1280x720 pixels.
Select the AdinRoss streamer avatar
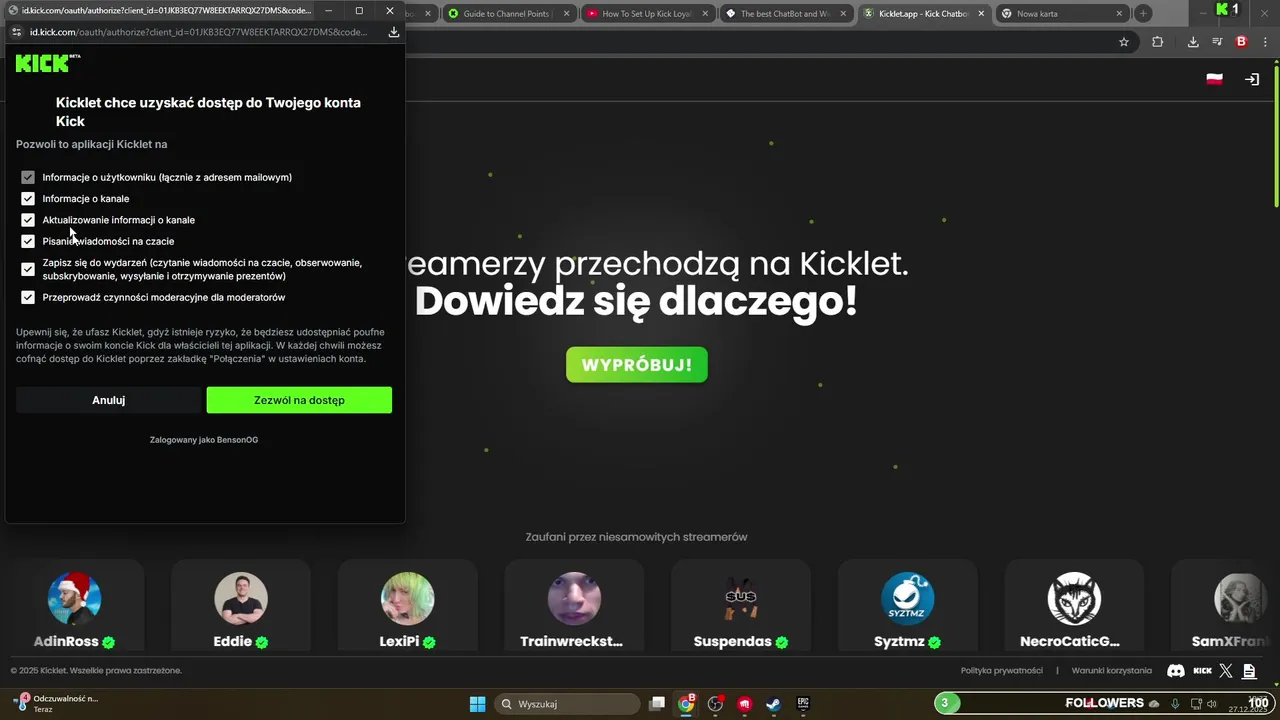(75, 599)
